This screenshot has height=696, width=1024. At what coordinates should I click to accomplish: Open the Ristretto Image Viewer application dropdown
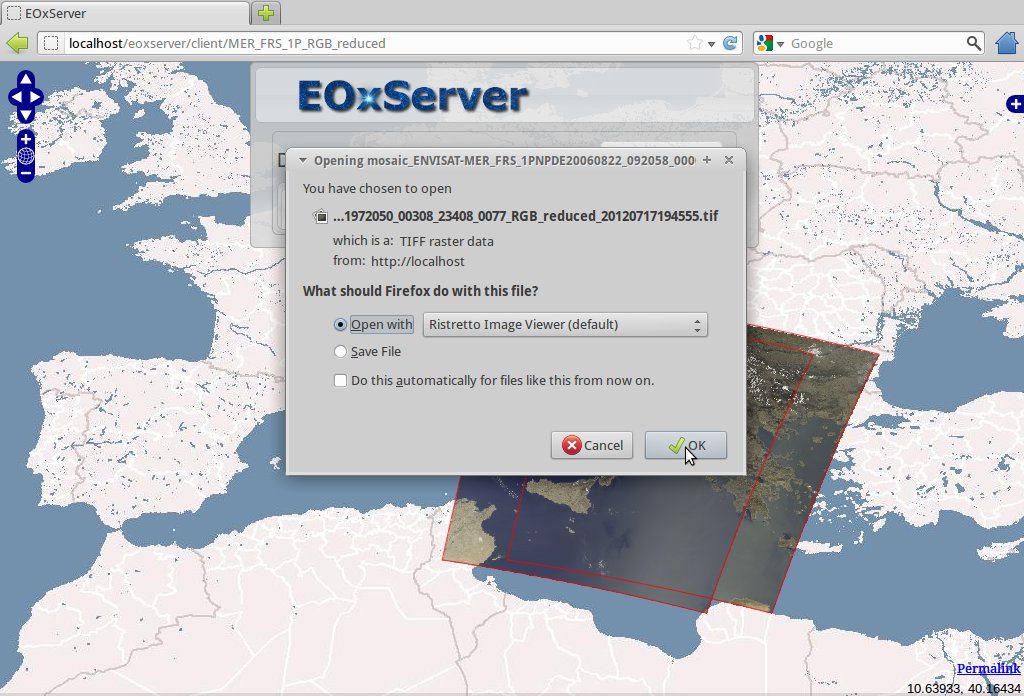pyautogui.click(x=565, y=325)
